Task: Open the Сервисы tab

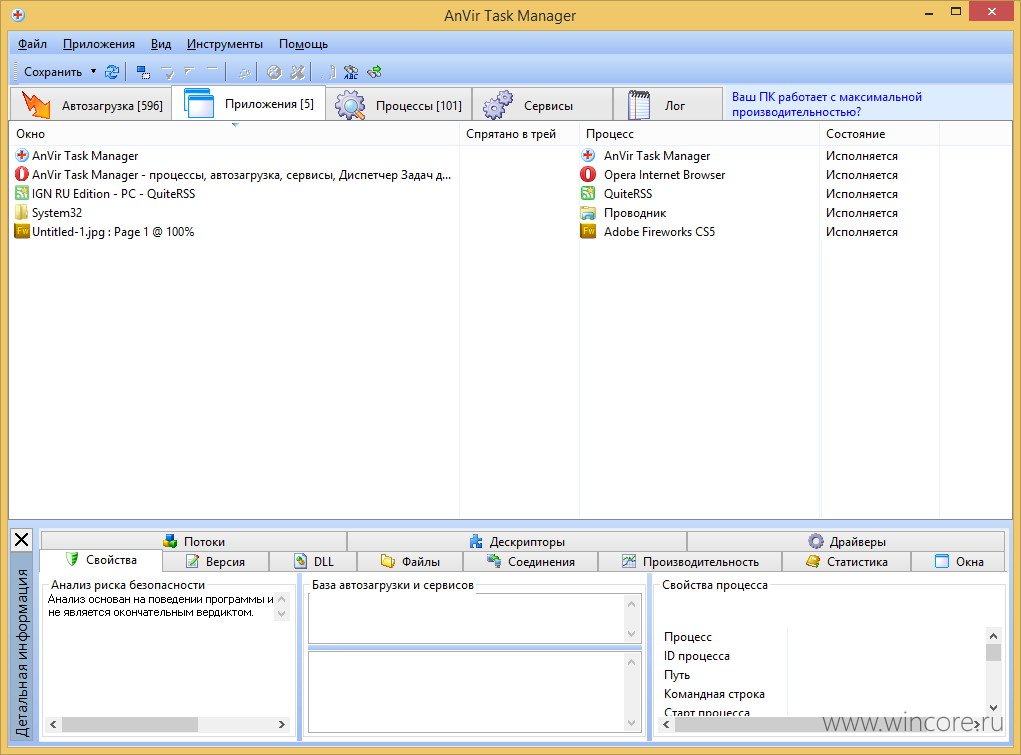Action: tap(542, 105)
